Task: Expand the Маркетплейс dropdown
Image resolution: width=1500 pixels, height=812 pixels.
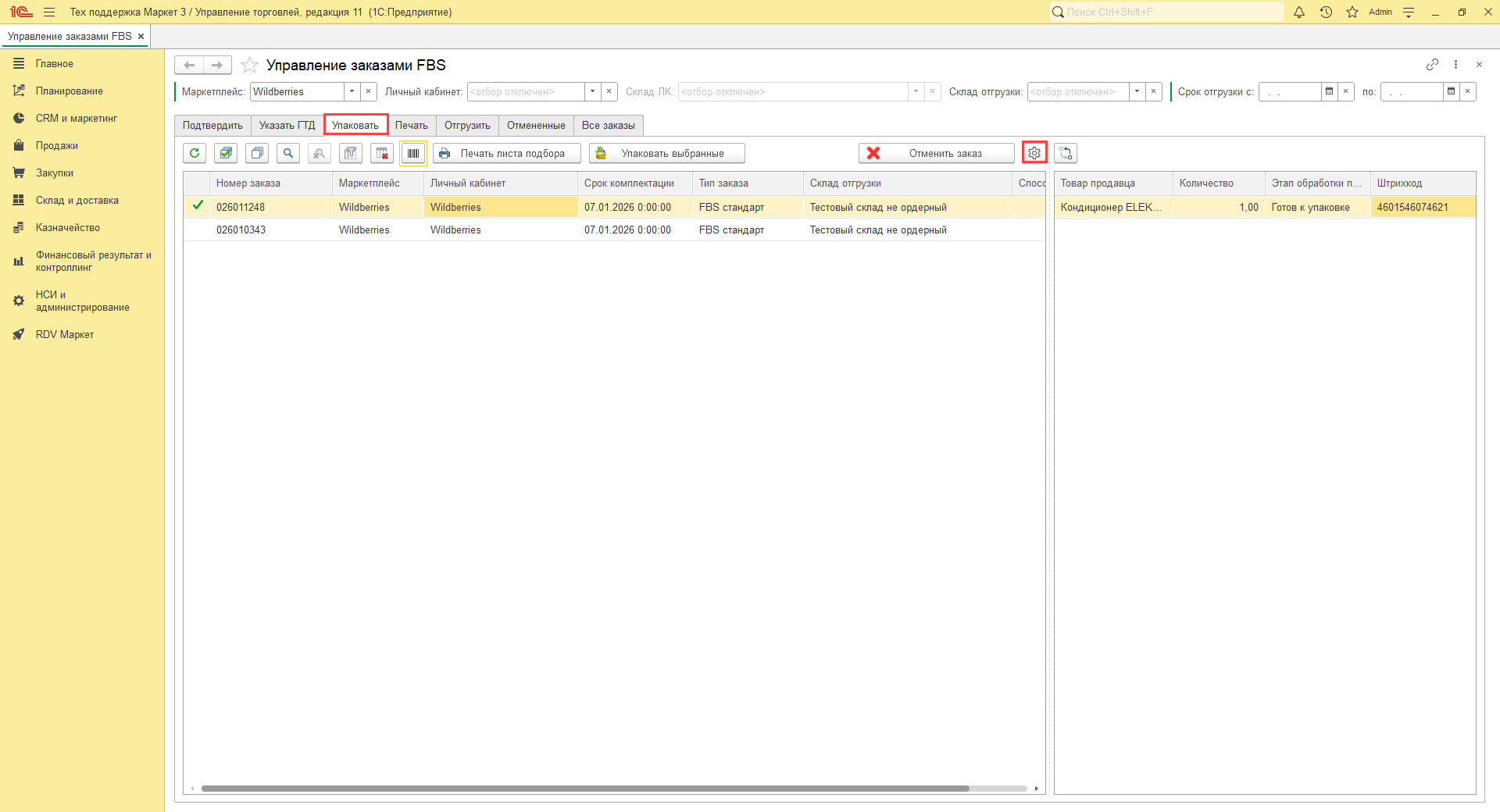Action: (x=352, y=91)
